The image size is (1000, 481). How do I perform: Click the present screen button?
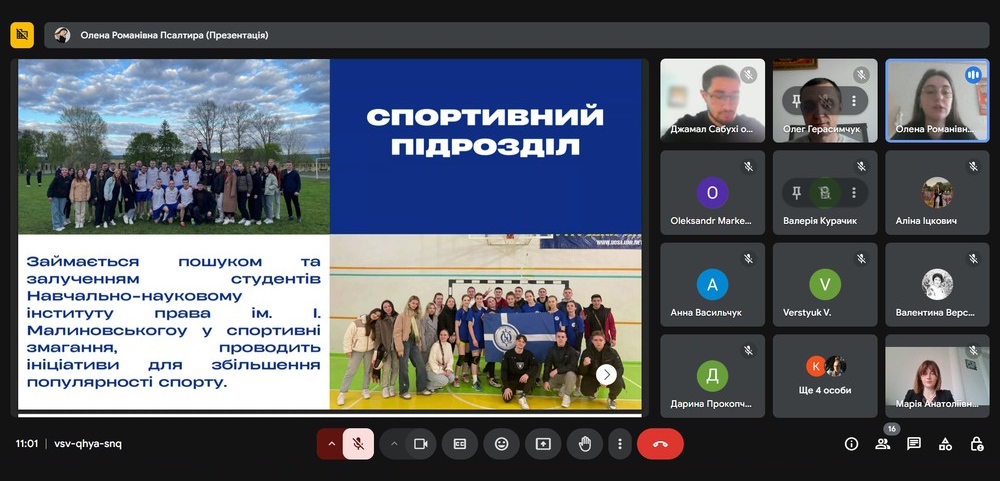coord(543,444)
